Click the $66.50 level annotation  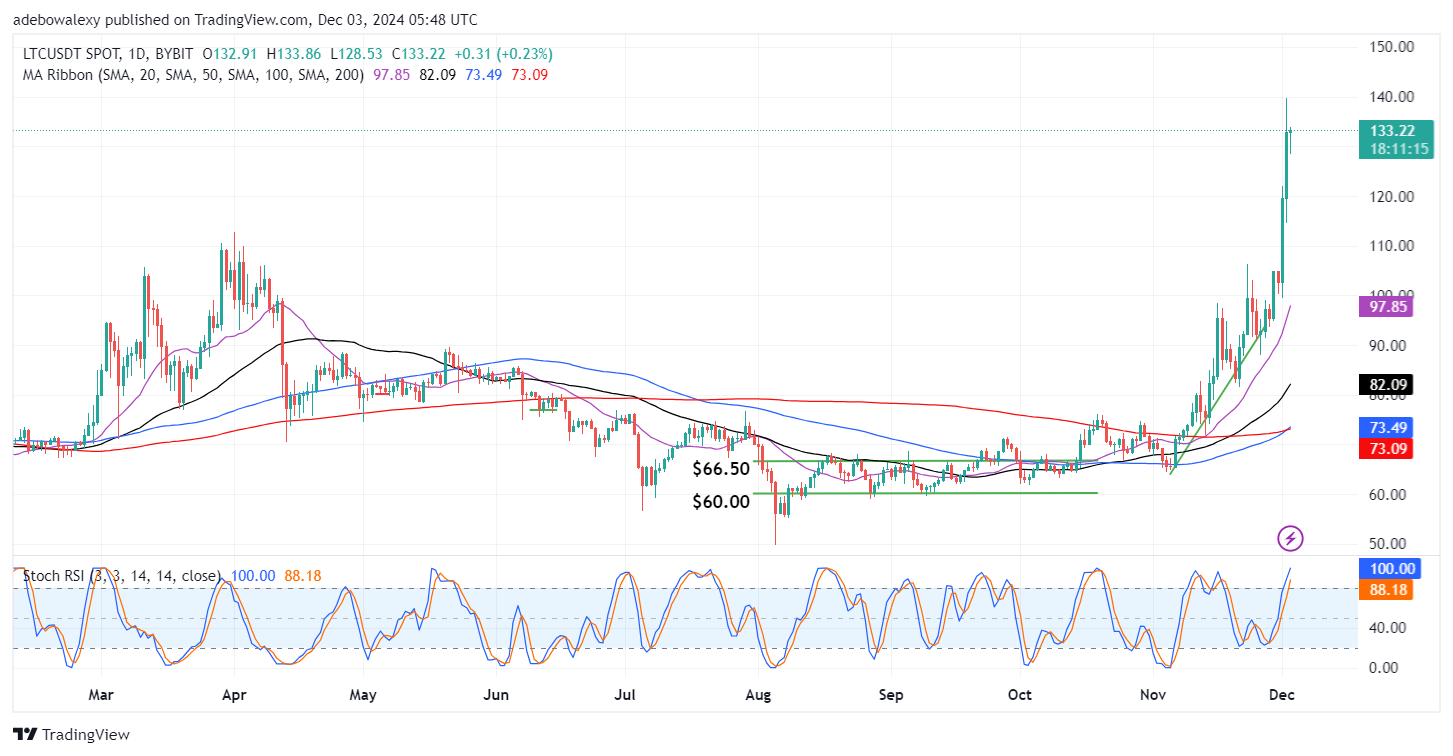pos(721,469)
